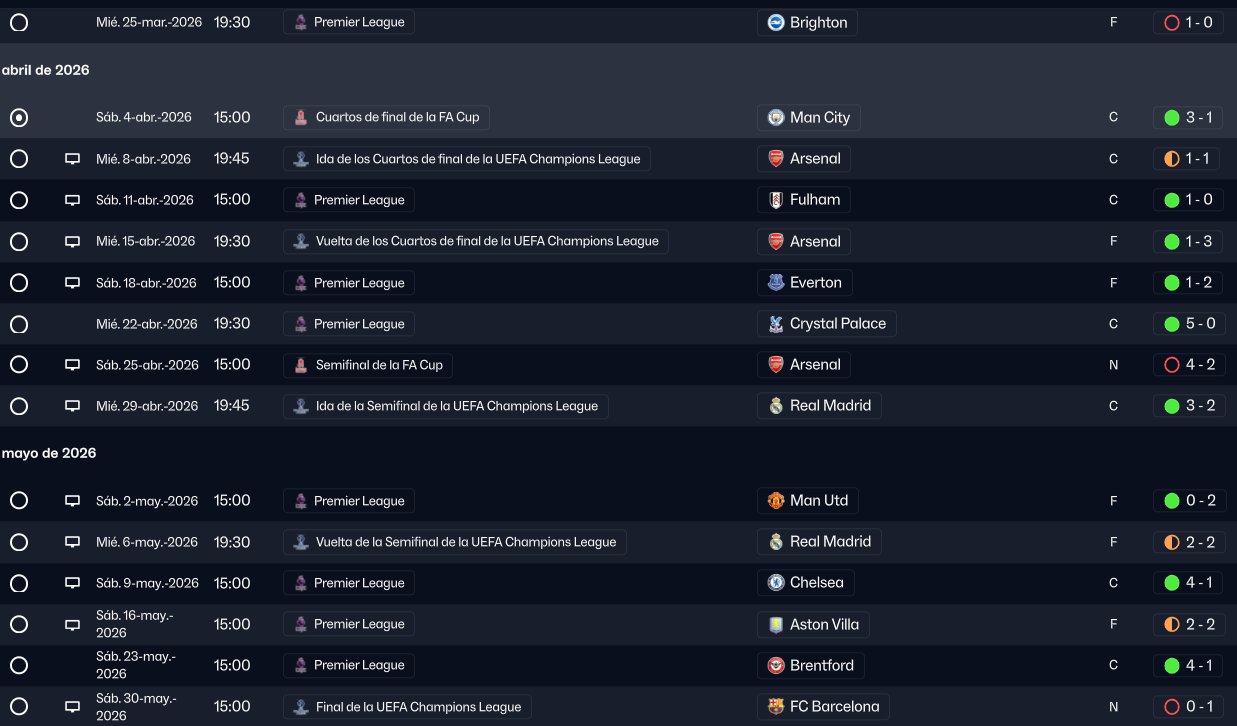Click the TV broadcast icon for Fulham match
Viewport: 1237px width, 726px height.
[72, 200]
